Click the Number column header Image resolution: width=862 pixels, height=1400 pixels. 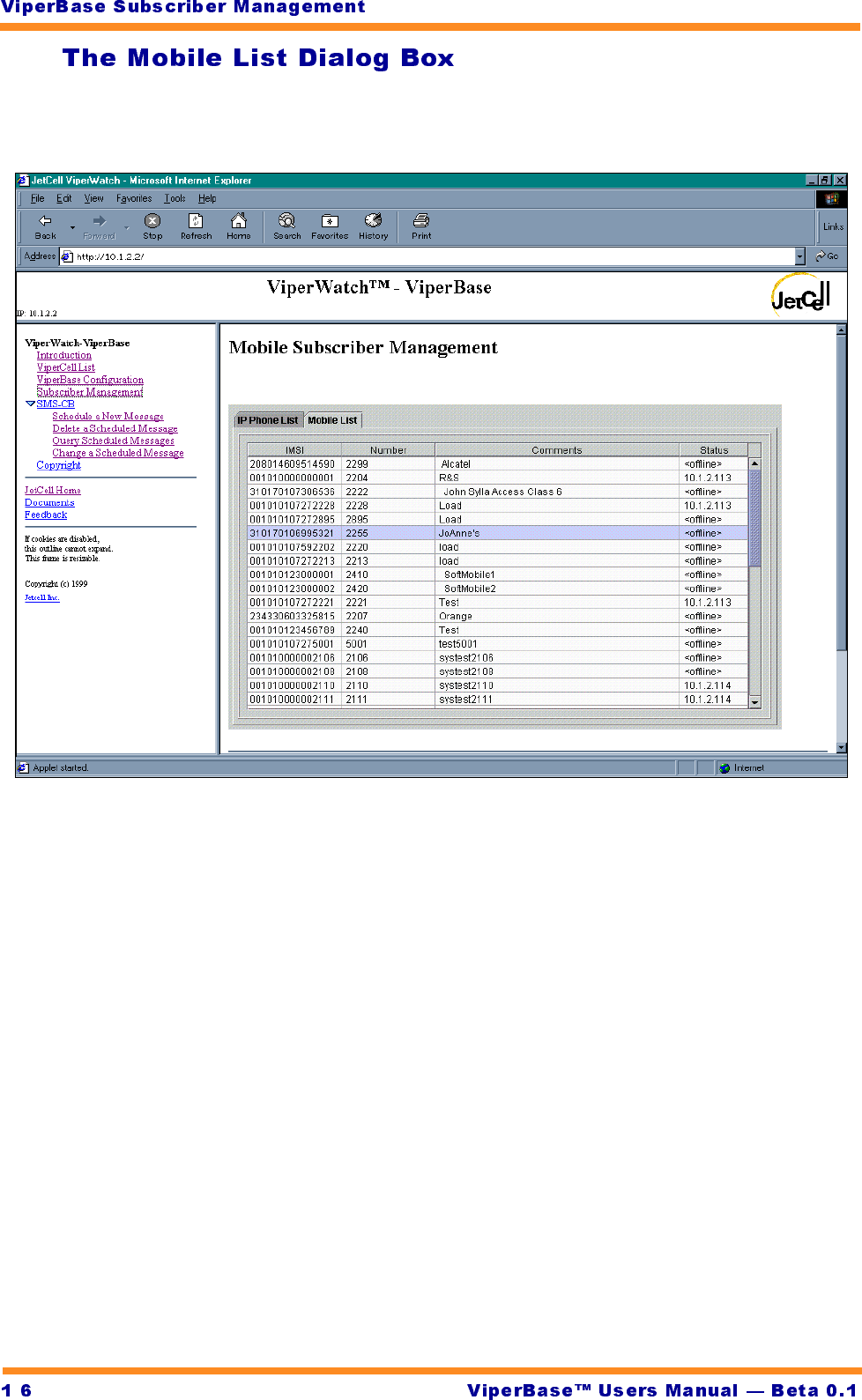click(388, 450)
